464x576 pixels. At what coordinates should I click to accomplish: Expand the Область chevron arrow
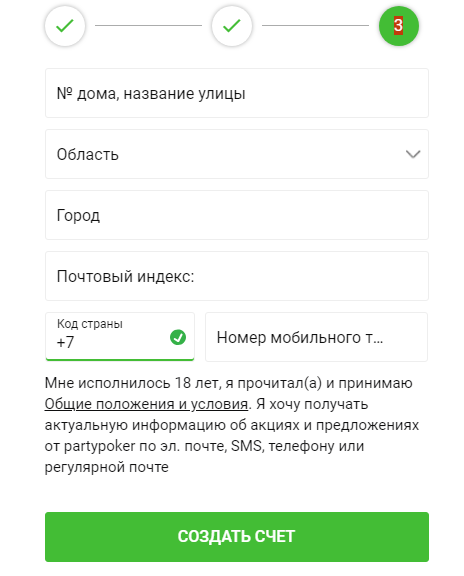click(x=413, y=154)
